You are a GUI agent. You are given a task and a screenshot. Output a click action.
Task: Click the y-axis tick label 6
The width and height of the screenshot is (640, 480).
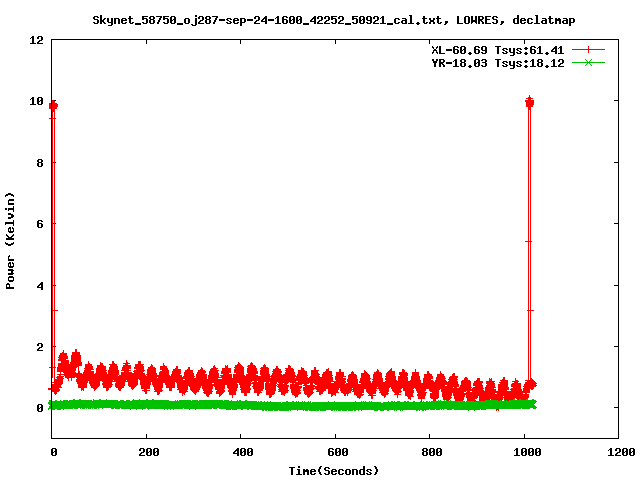click(40, 224)
